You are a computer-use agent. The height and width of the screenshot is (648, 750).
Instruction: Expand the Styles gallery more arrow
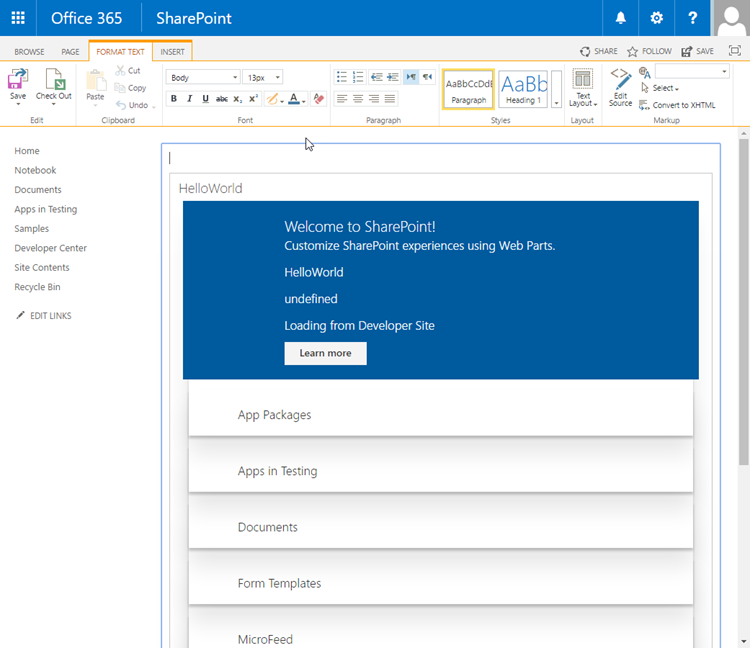[556, 89]
